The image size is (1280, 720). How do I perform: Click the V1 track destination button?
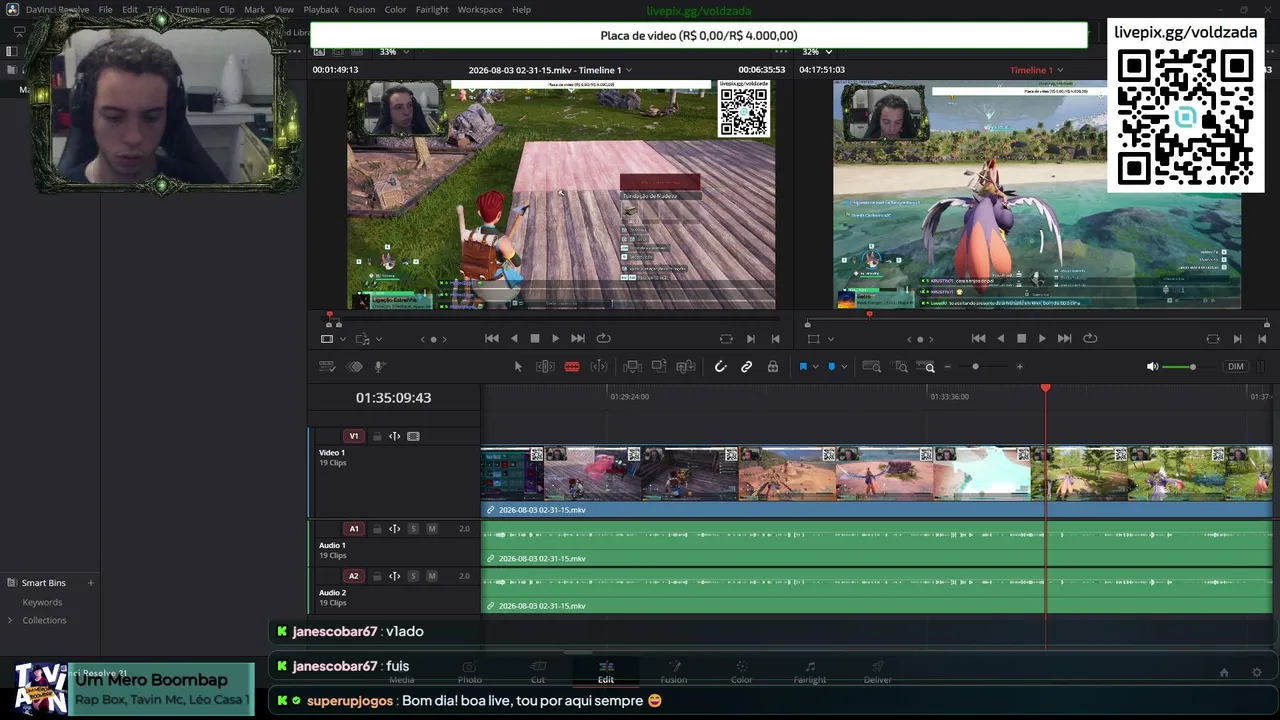tap(353, 436)
